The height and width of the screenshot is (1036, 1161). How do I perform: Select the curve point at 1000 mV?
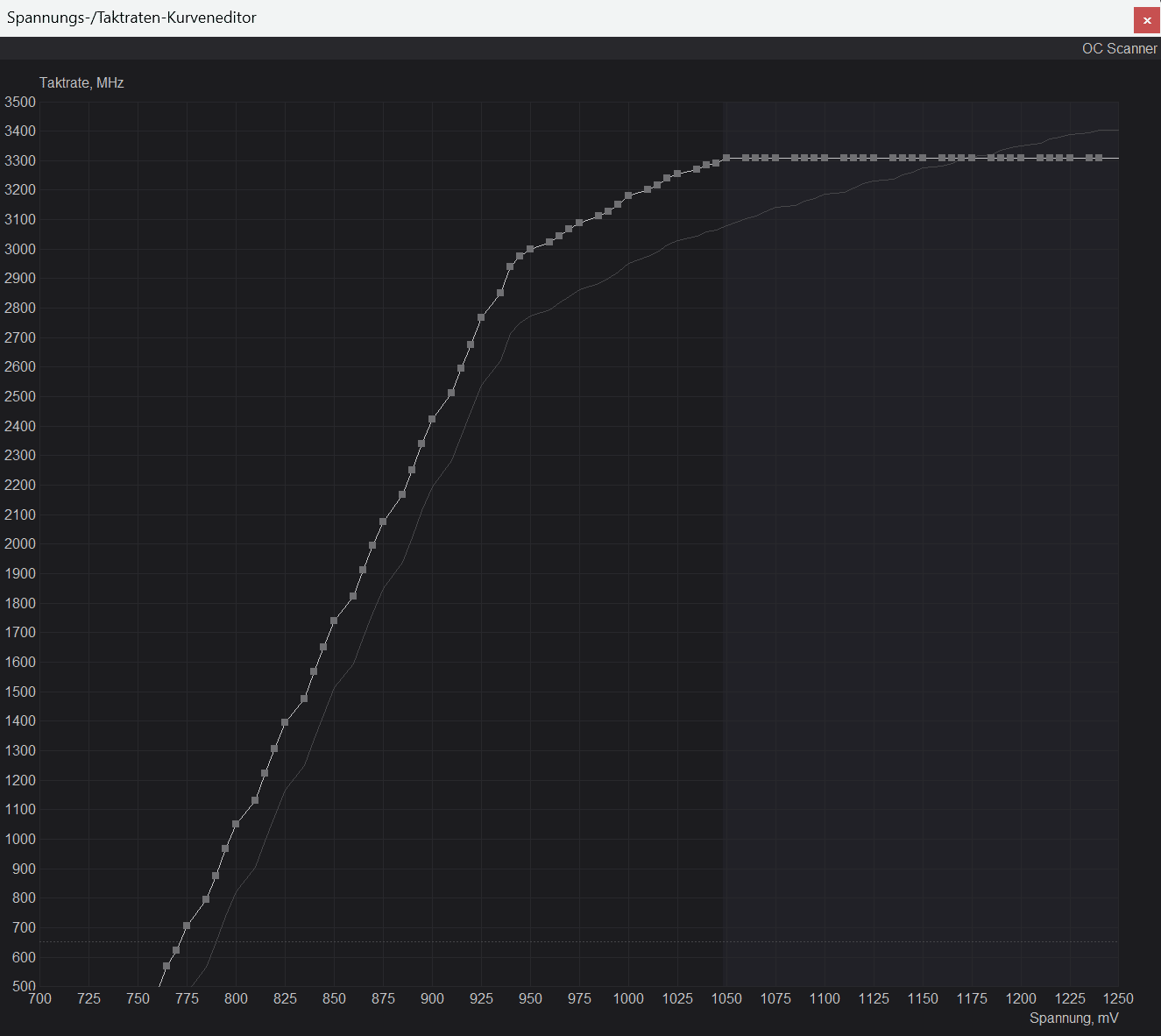coord(628,197)
